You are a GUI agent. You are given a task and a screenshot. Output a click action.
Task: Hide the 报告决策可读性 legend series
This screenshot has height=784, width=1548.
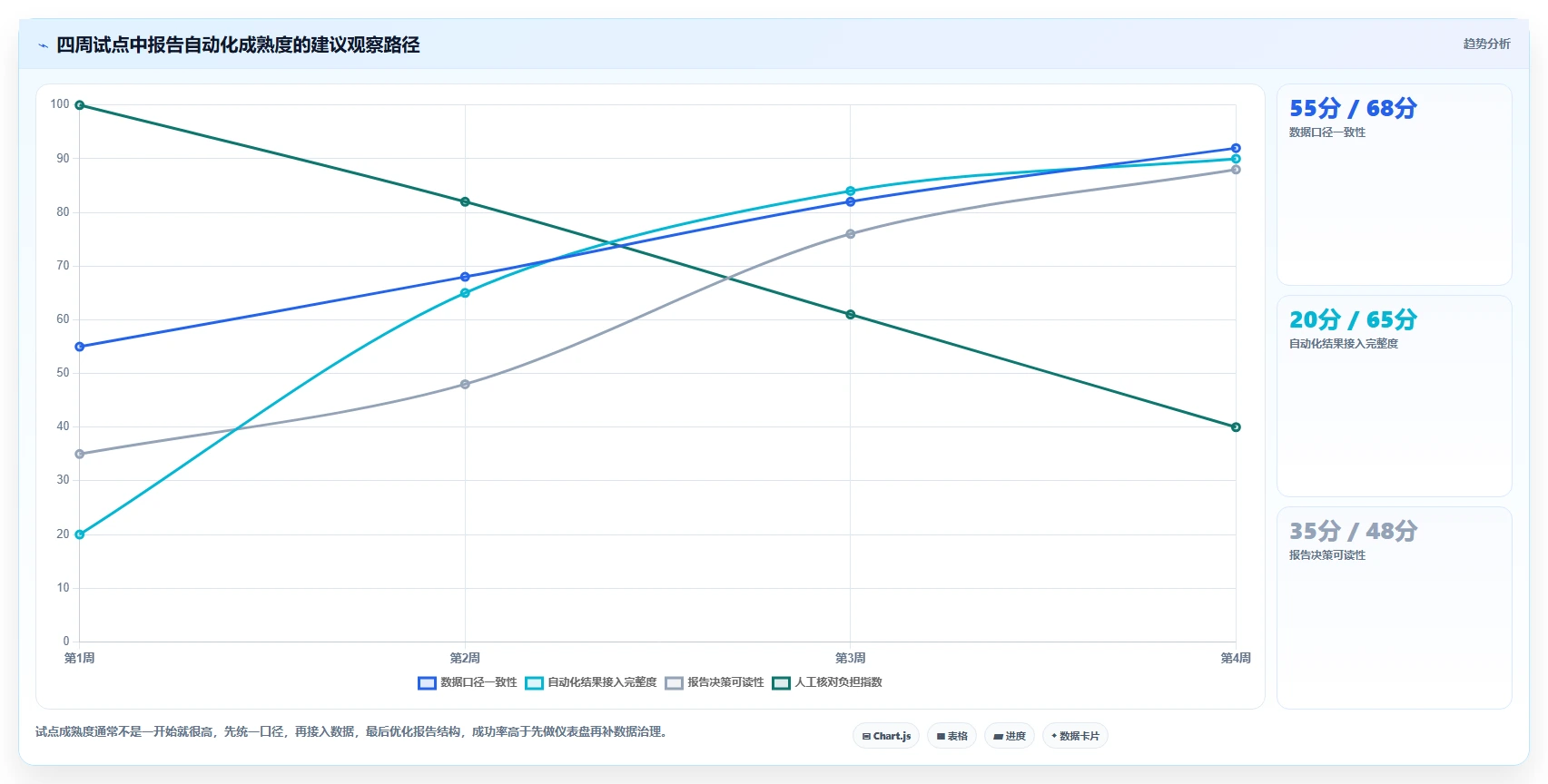tap(715, 682)
